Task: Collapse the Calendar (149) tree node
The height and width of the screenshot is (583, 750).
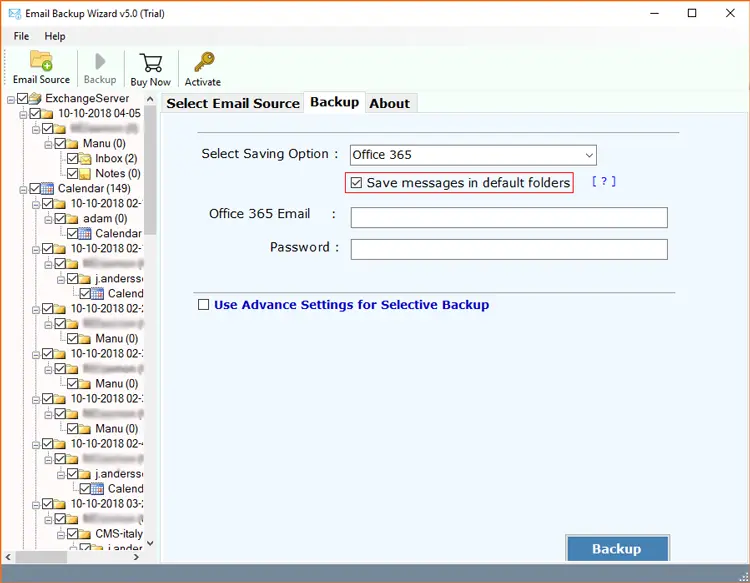Action: (23, 190)
